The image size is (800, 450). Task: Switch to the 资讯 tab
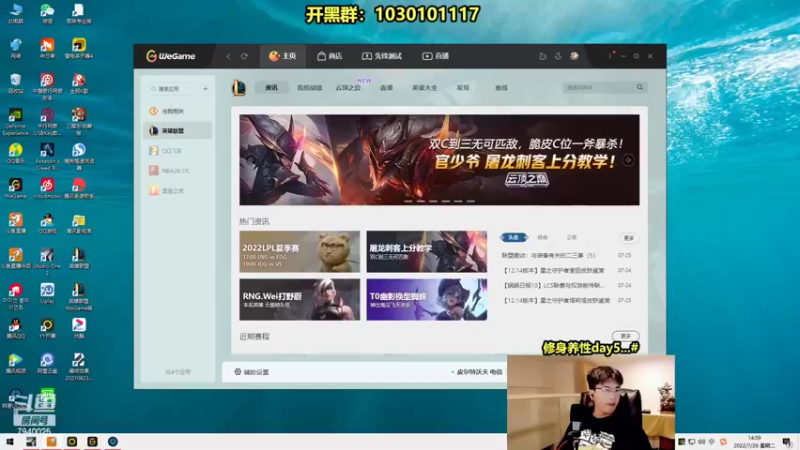(271, 88)
